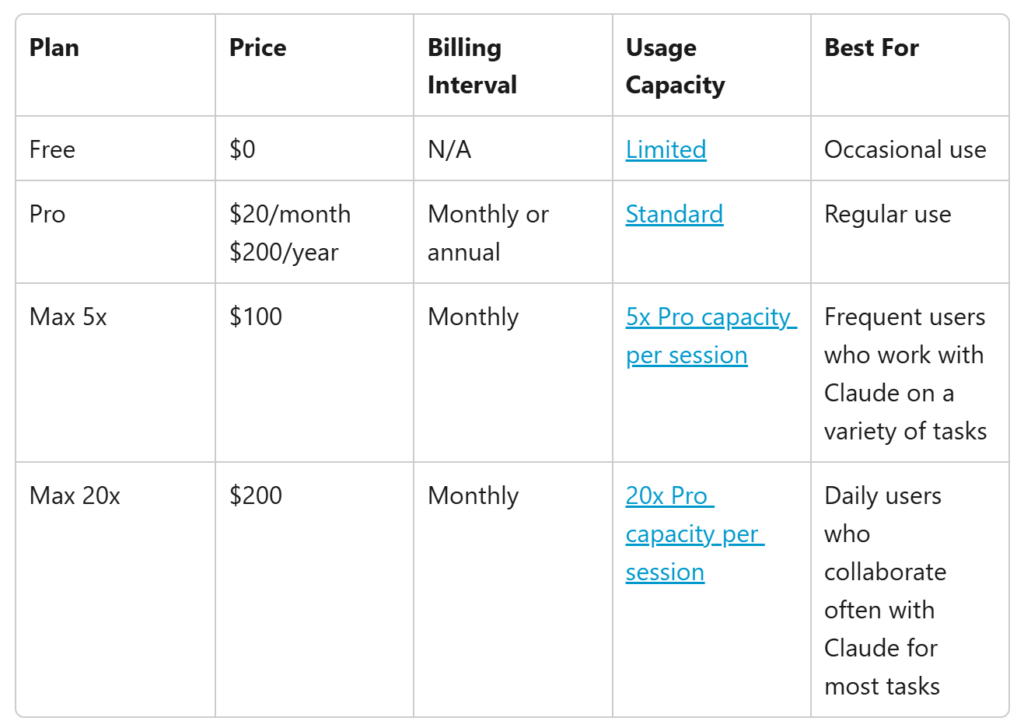Click the "Pro" plan name cell
This screenshot has width=1024, height=728.
click(47, 215)
